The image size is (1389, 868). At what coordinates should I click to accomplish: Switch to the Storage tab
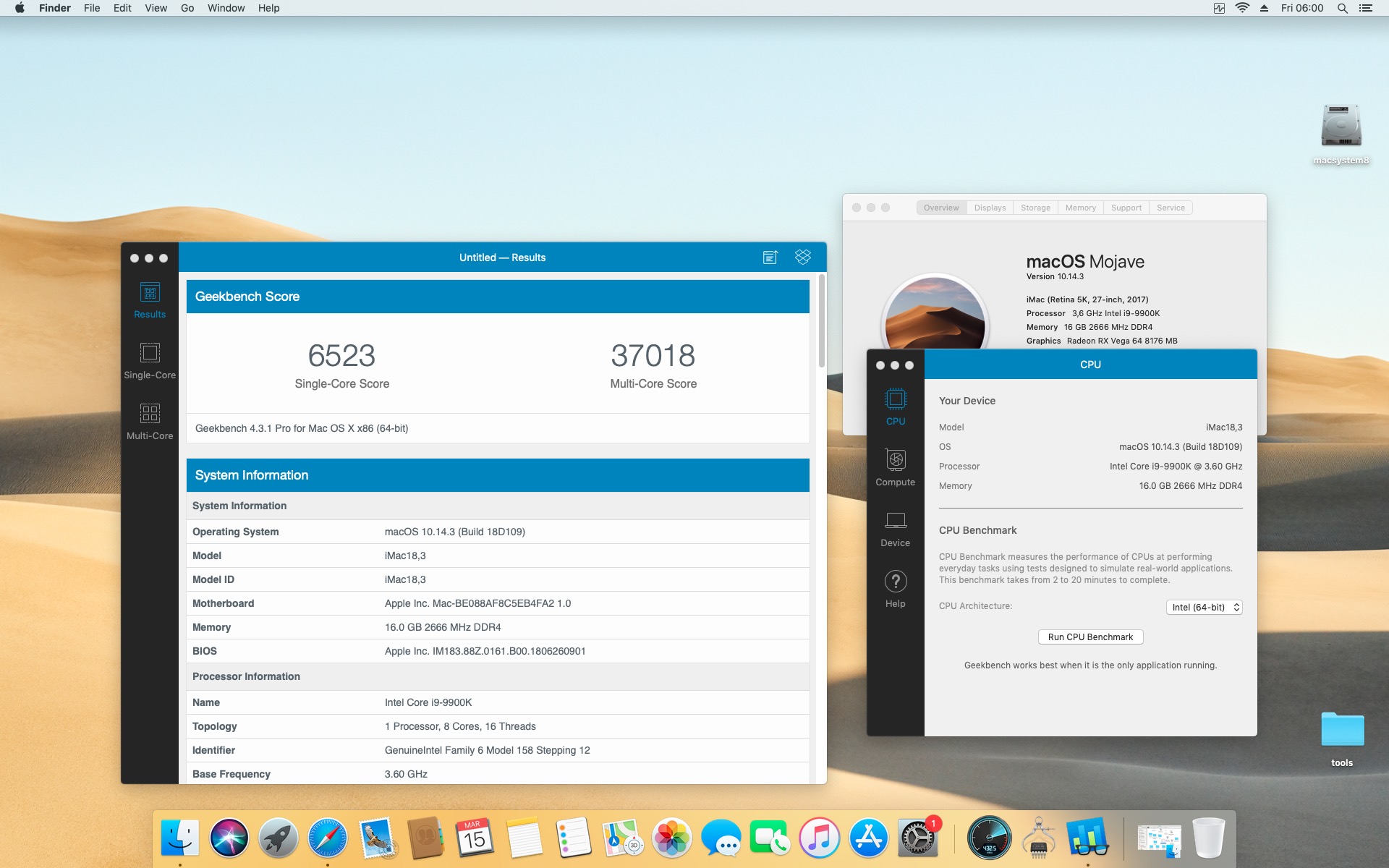(x=1035, y=208)
